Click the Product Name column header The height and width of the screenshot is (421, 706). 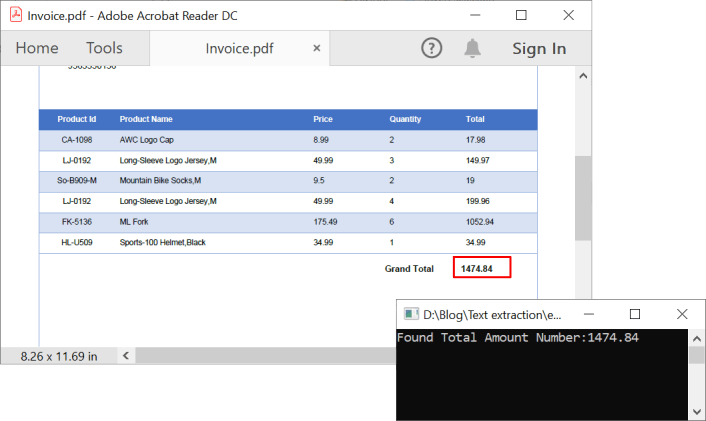(146, 119)
